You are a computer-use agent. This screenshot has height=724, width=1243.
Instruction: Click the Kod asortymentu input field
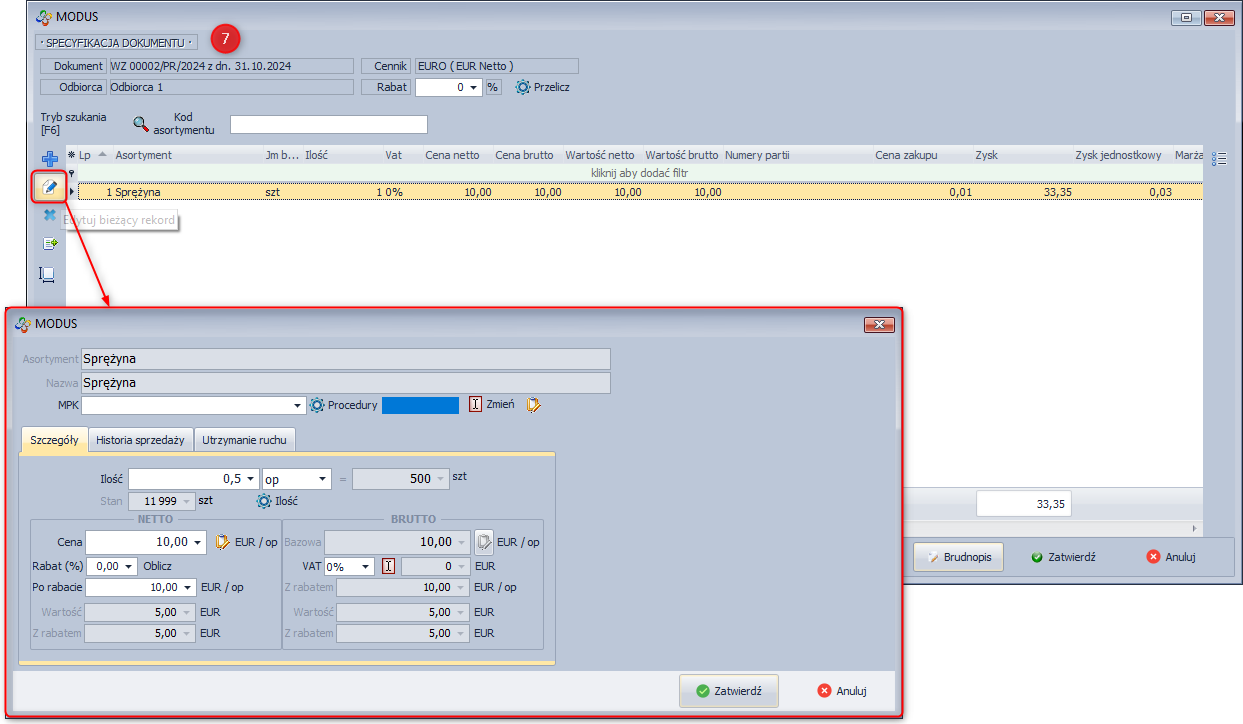coord(328,124)
